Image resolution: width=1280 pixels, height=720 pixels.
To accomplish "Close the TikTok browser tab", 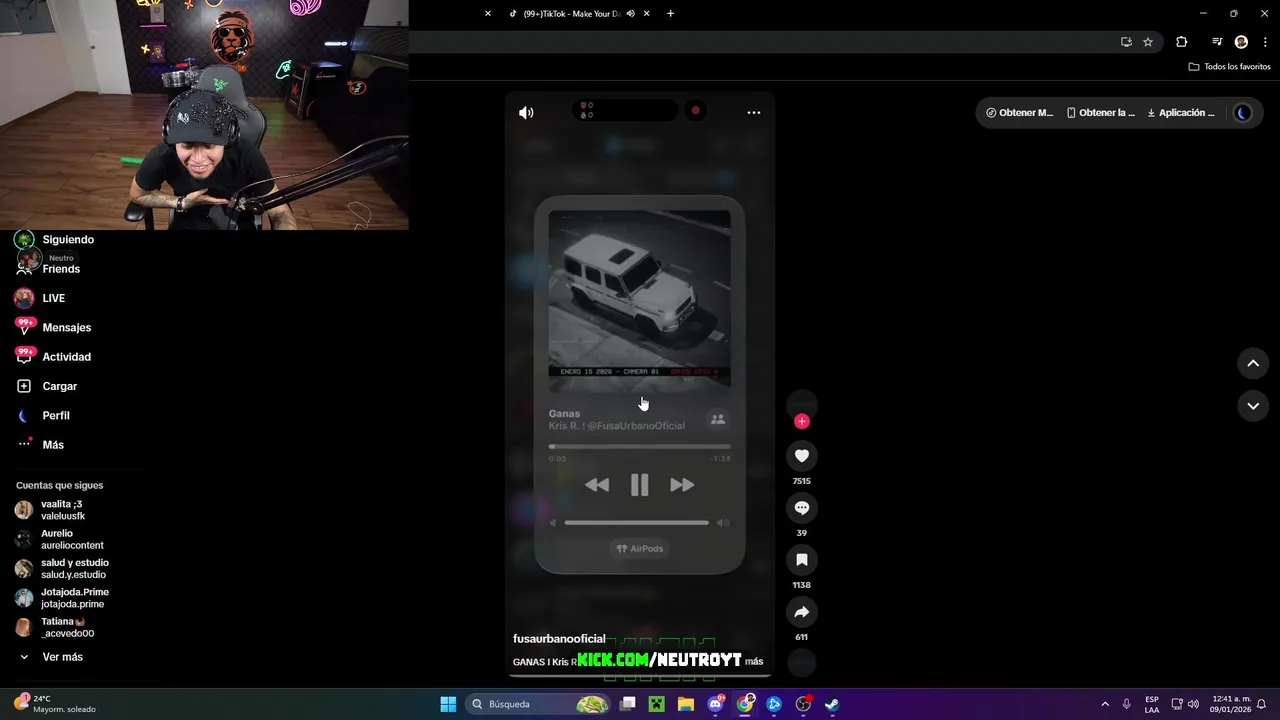I will [x=647, y=14].
